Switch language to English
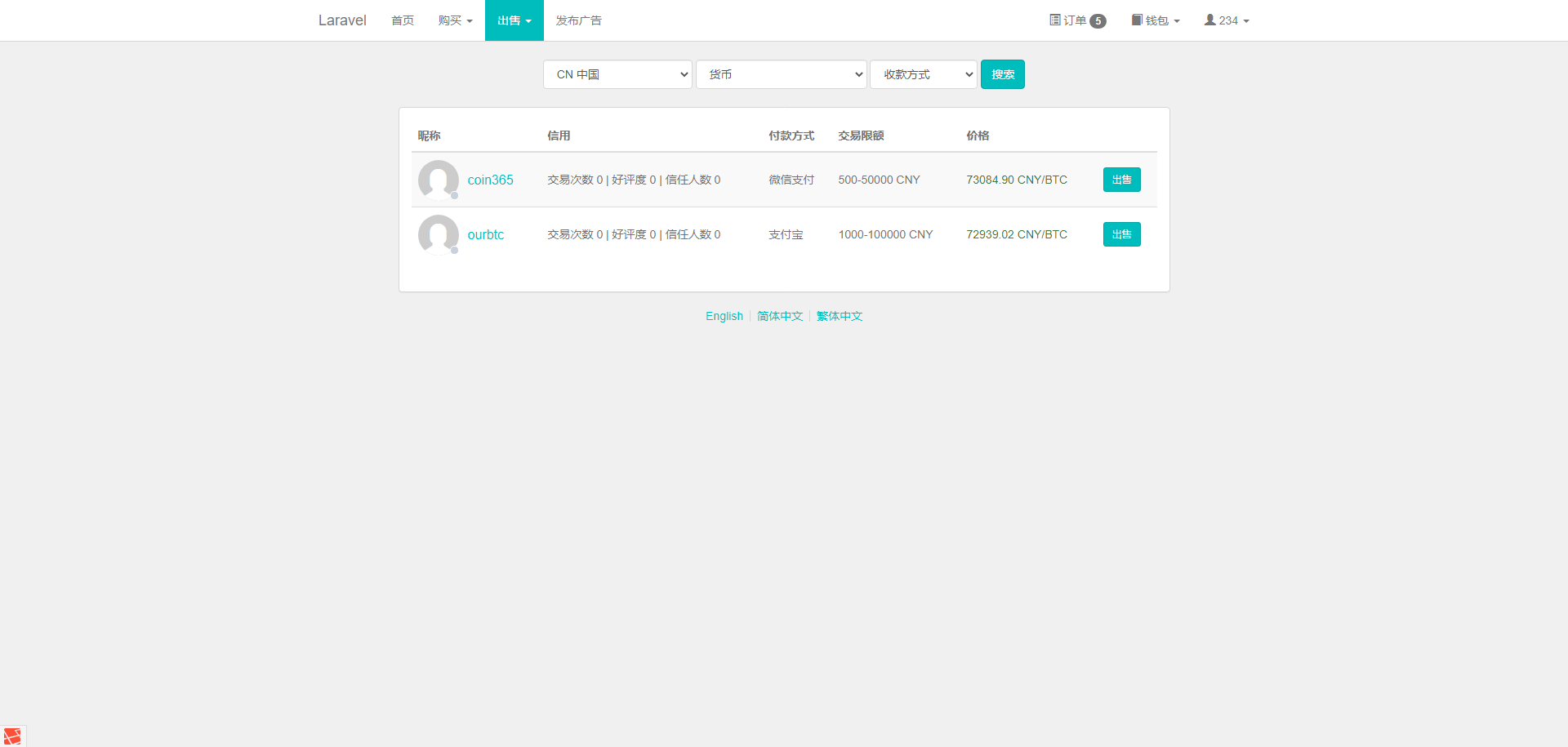Viewport: 1568px width, 747px height. tap(724, 316)
